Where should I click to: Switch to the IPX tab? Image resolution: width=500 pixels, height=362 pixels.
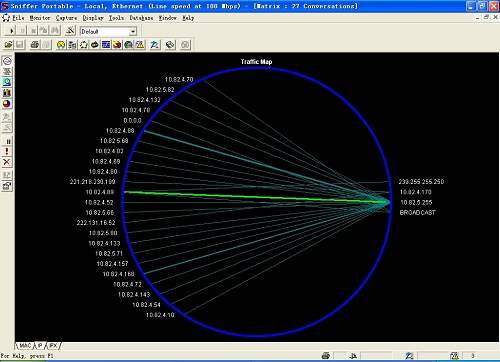click(53, 346)
